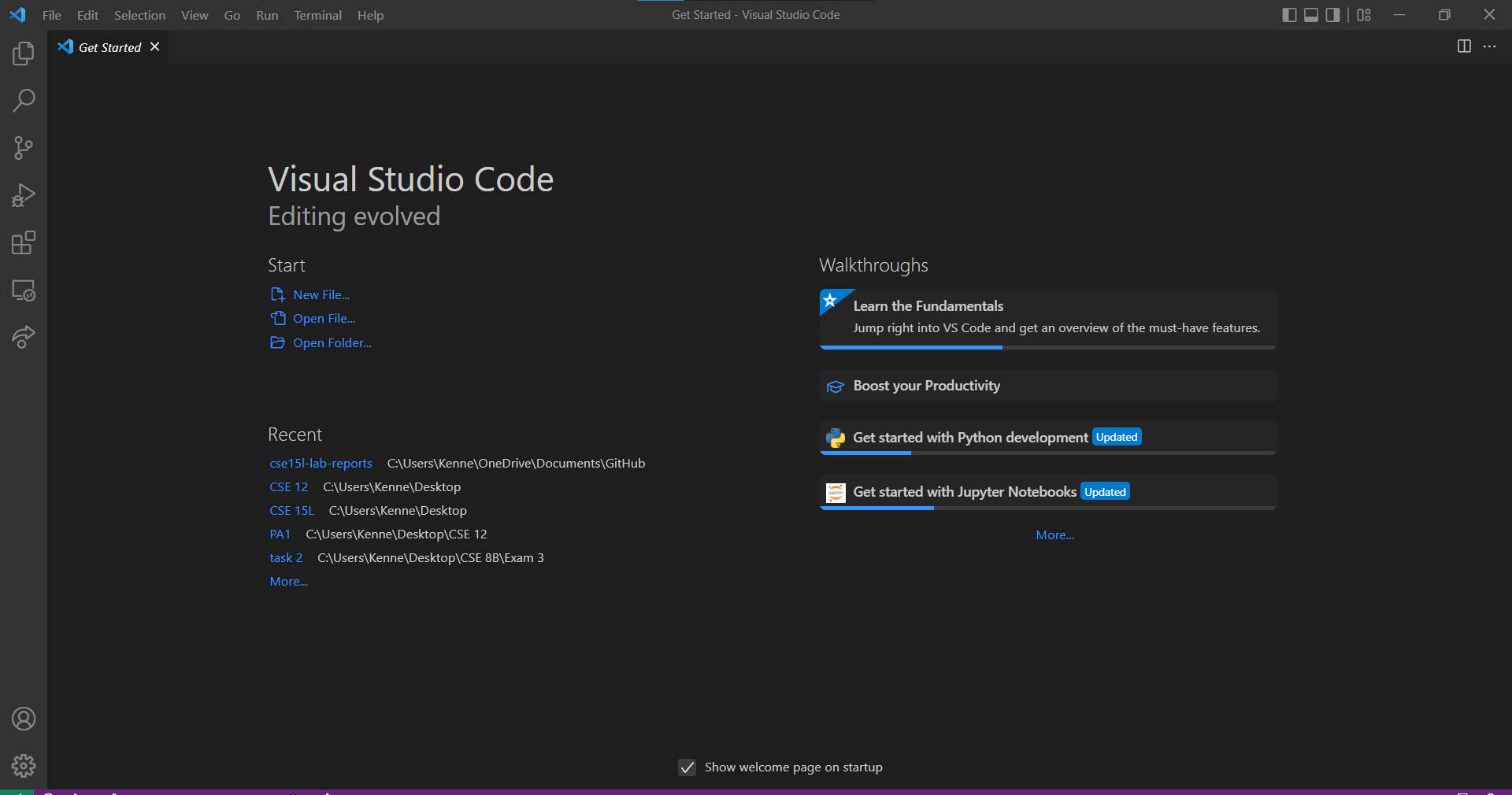The width and height of the screenshot is (1512, 795).
Task: Open the File menu
Action: pyautogui.click(x=52, y=15)
